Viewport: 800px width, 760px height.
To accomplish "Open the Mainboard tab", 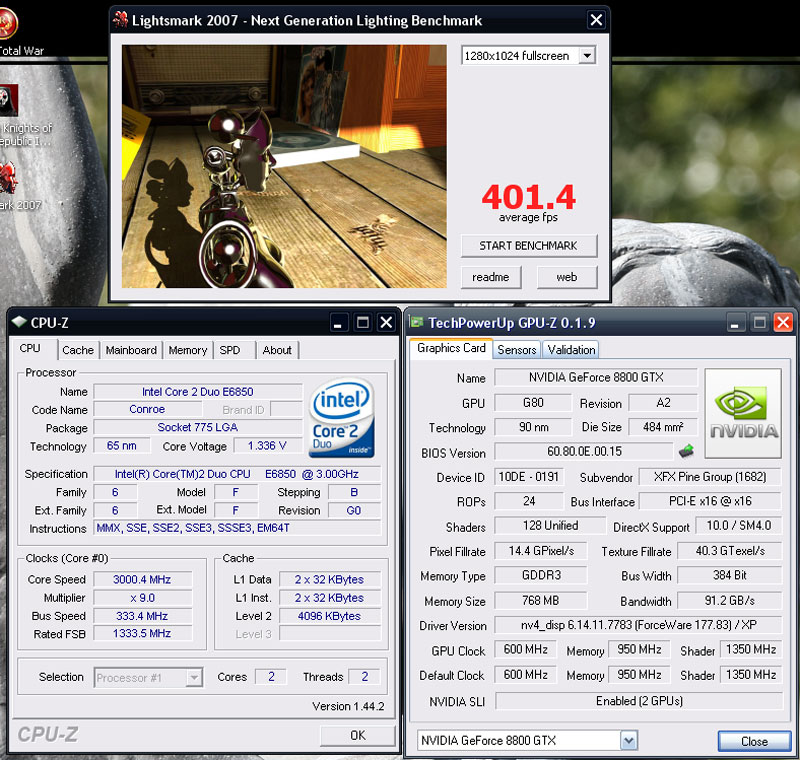I will pyautogui.click(x=131, y=350).
